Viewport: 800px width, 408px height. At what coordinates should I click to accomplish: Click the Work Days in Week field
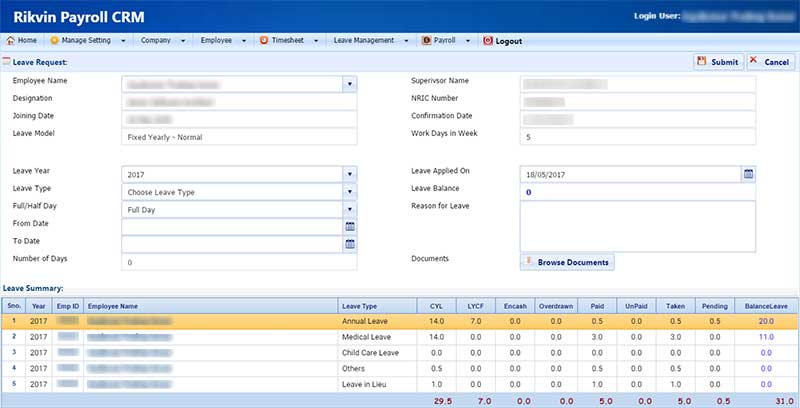pos(638,137)
